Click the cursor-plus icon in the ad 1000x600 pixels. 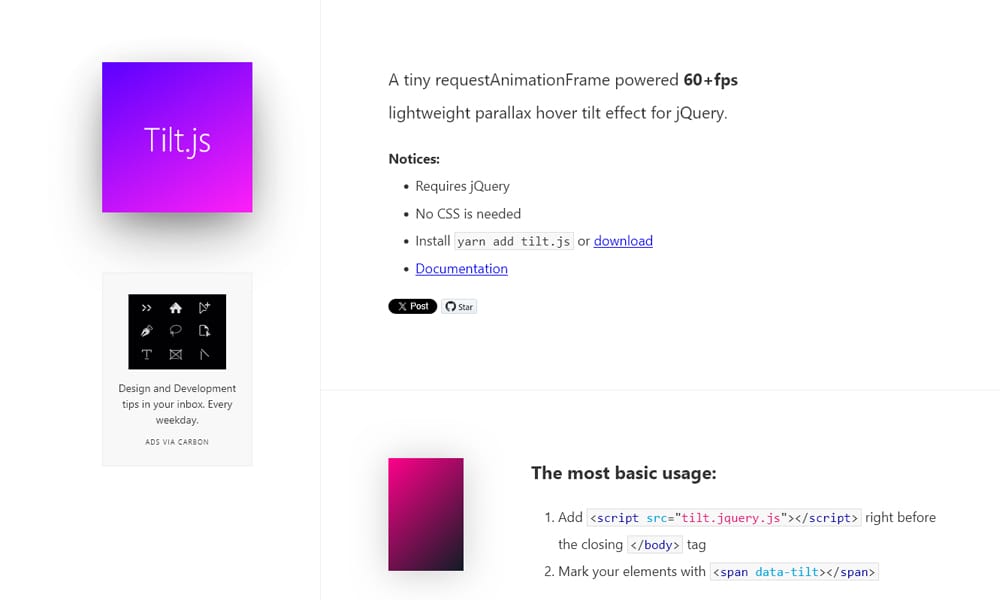[205, 308]
